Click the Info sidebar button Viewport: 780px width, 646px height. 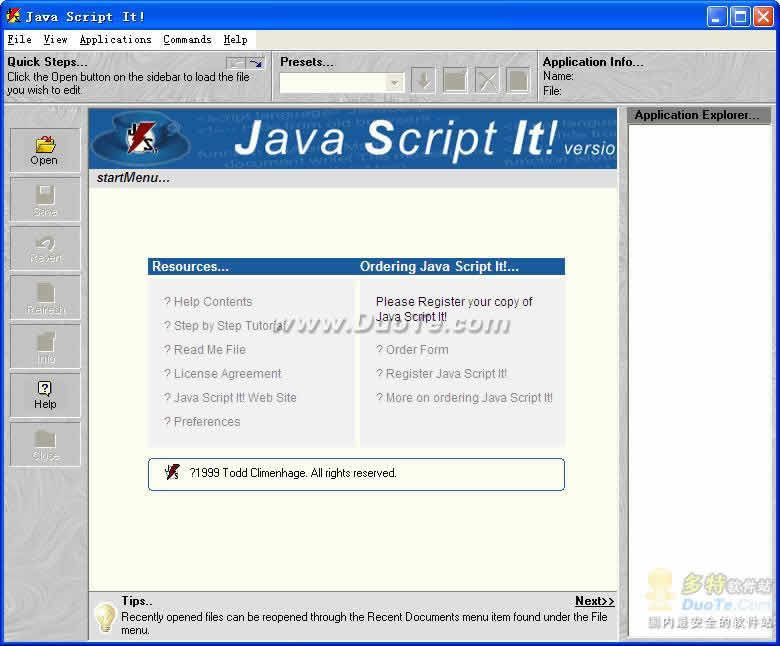(x=45, y=346)
